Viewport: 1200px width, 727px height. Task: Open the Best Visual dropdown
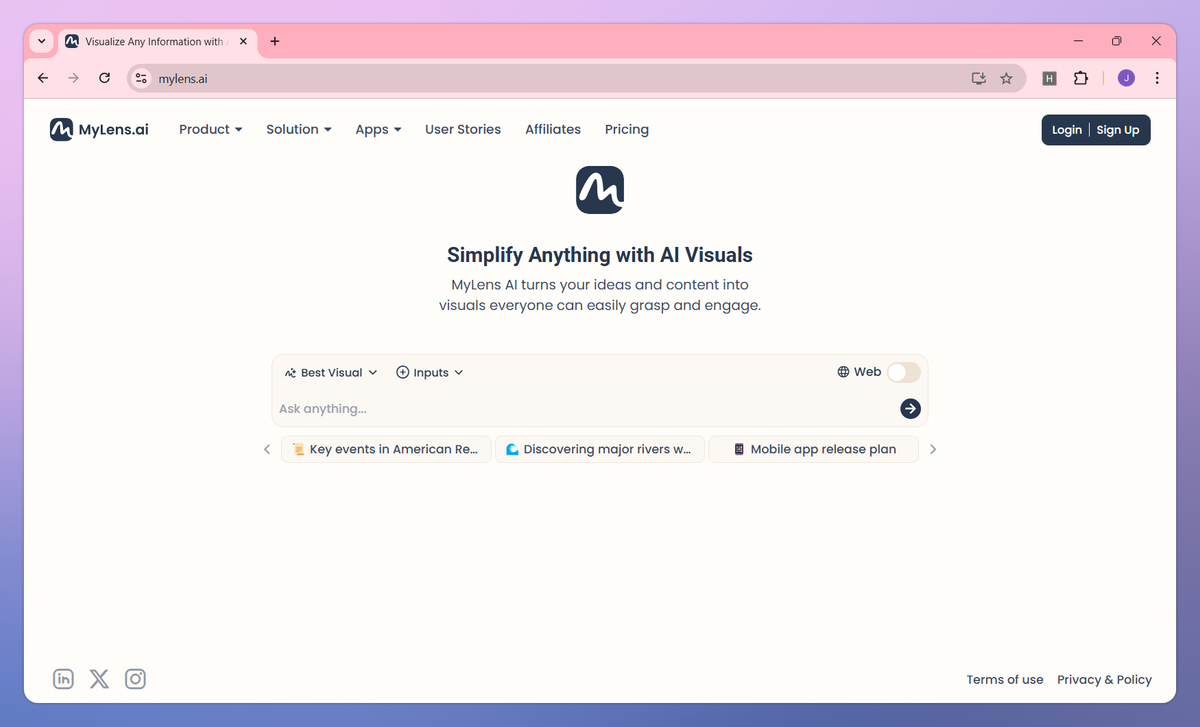click(x=331, y=372)
